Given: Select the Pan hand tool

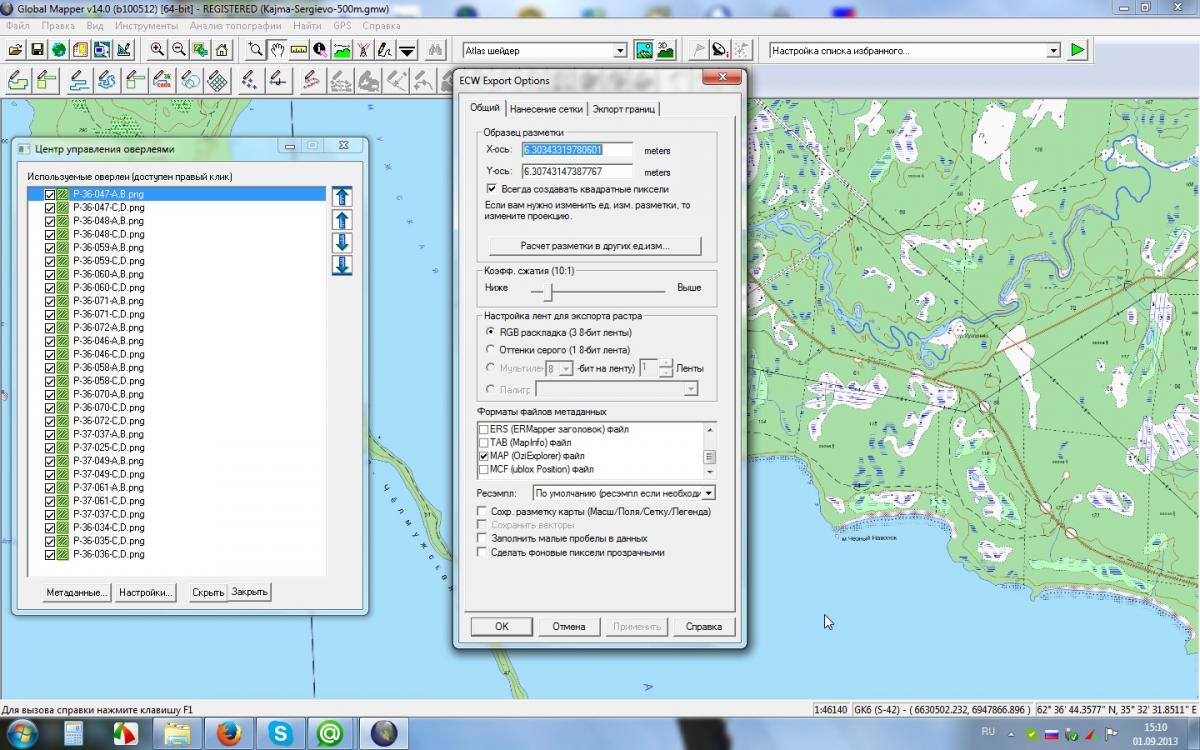Looking at the screenshot, I should (277, 50).
